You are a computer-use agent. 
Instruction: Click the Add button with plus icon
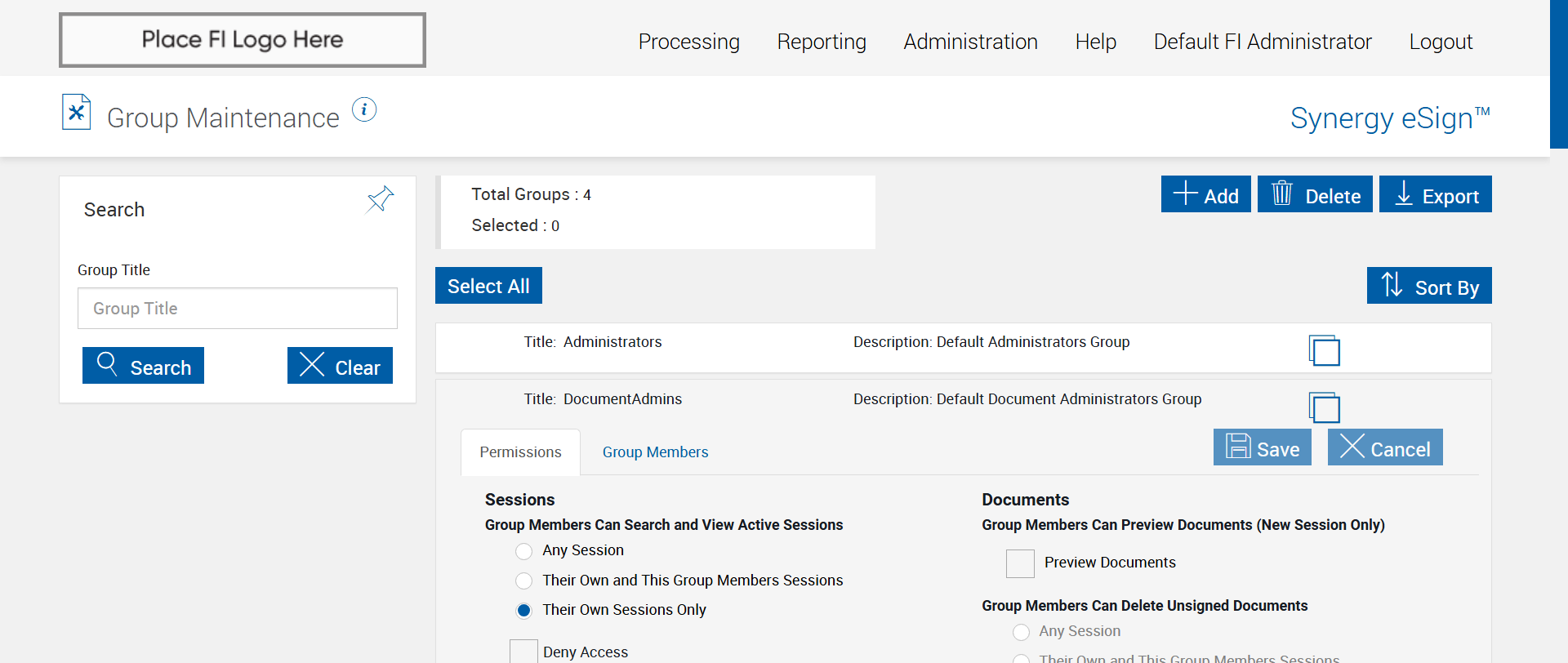click(1205, 195)
